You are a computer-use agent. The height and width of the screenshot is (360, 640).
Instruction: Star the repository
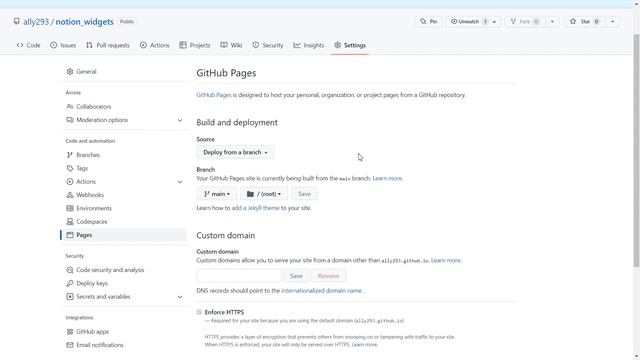[x=584, y=22]
